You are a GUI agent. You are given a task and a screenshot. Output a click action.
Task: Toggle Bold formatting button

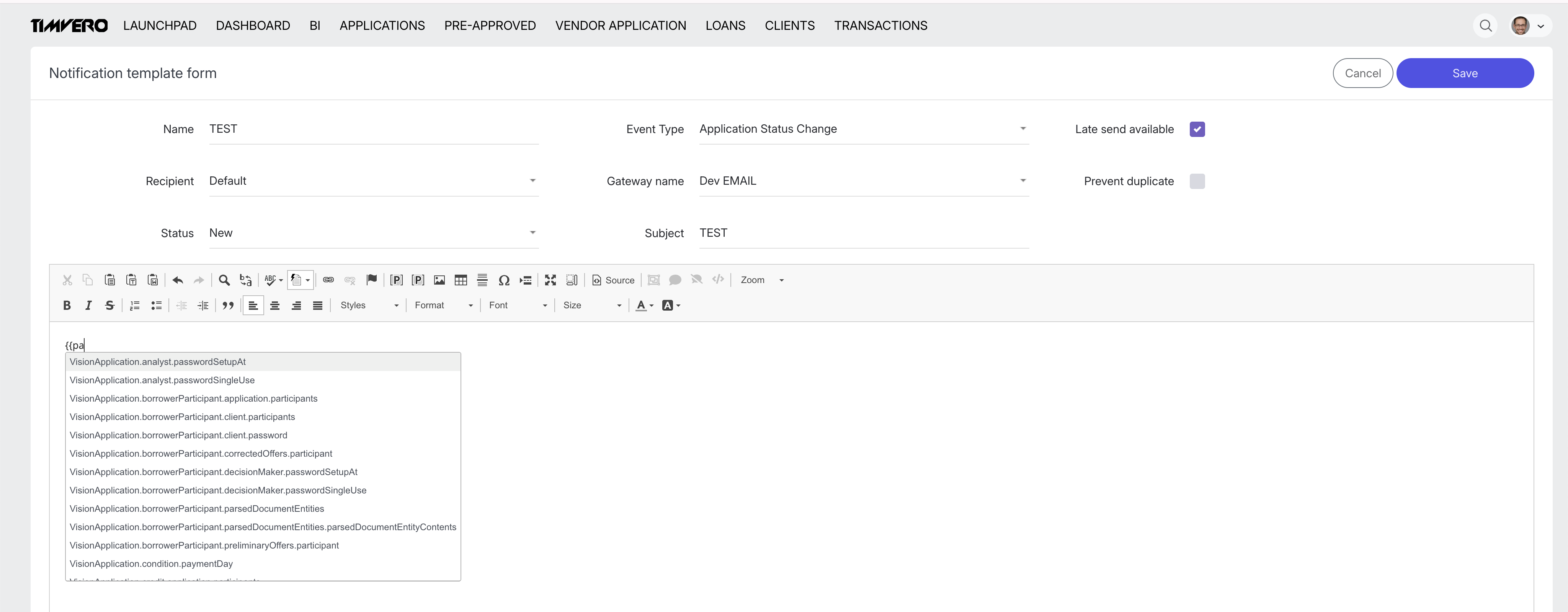click(x=67, y=305)
